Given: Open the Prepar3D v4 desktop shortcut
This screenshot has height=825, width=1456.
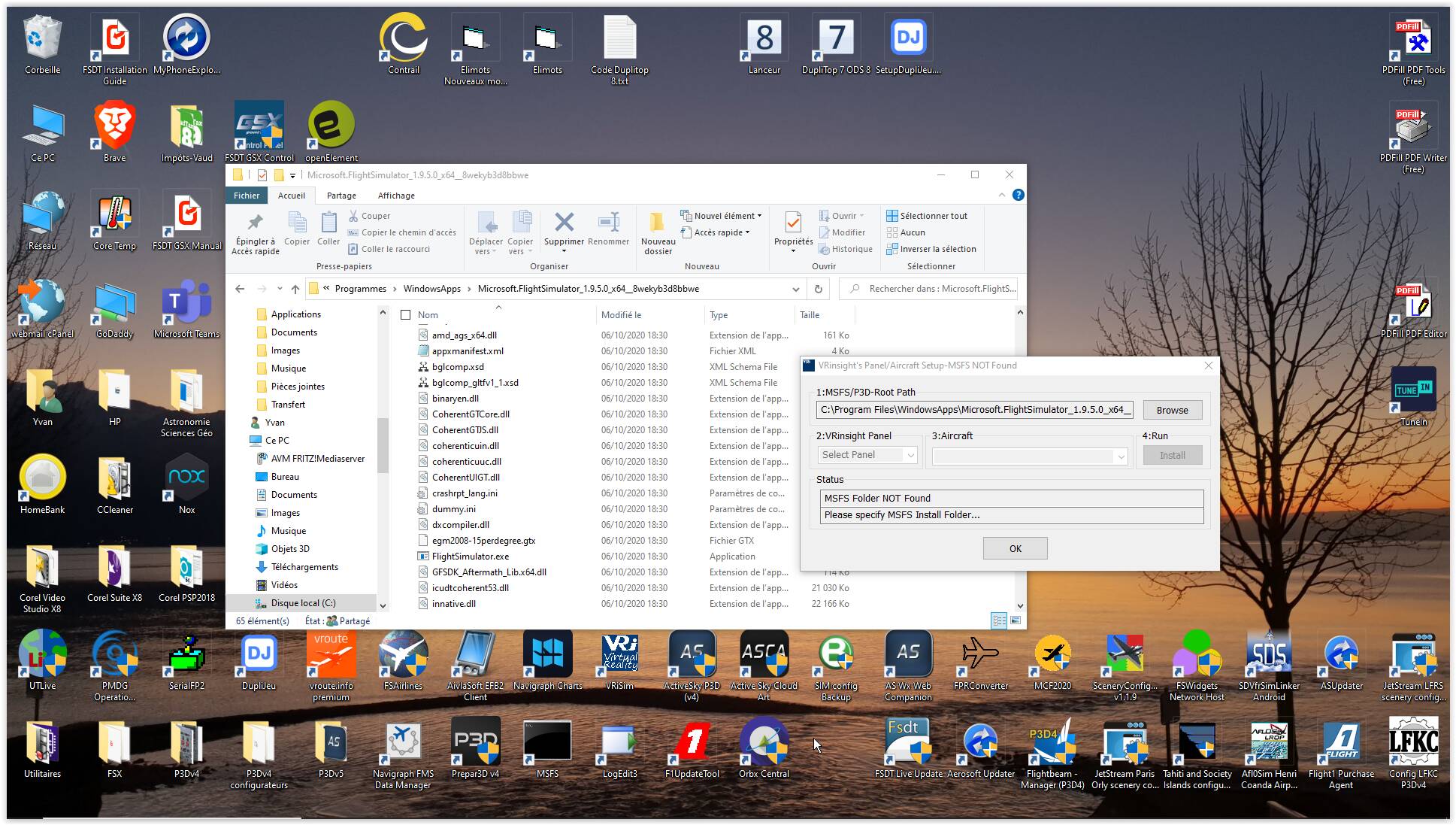Looking at the screenshot, I should point(475,749).
